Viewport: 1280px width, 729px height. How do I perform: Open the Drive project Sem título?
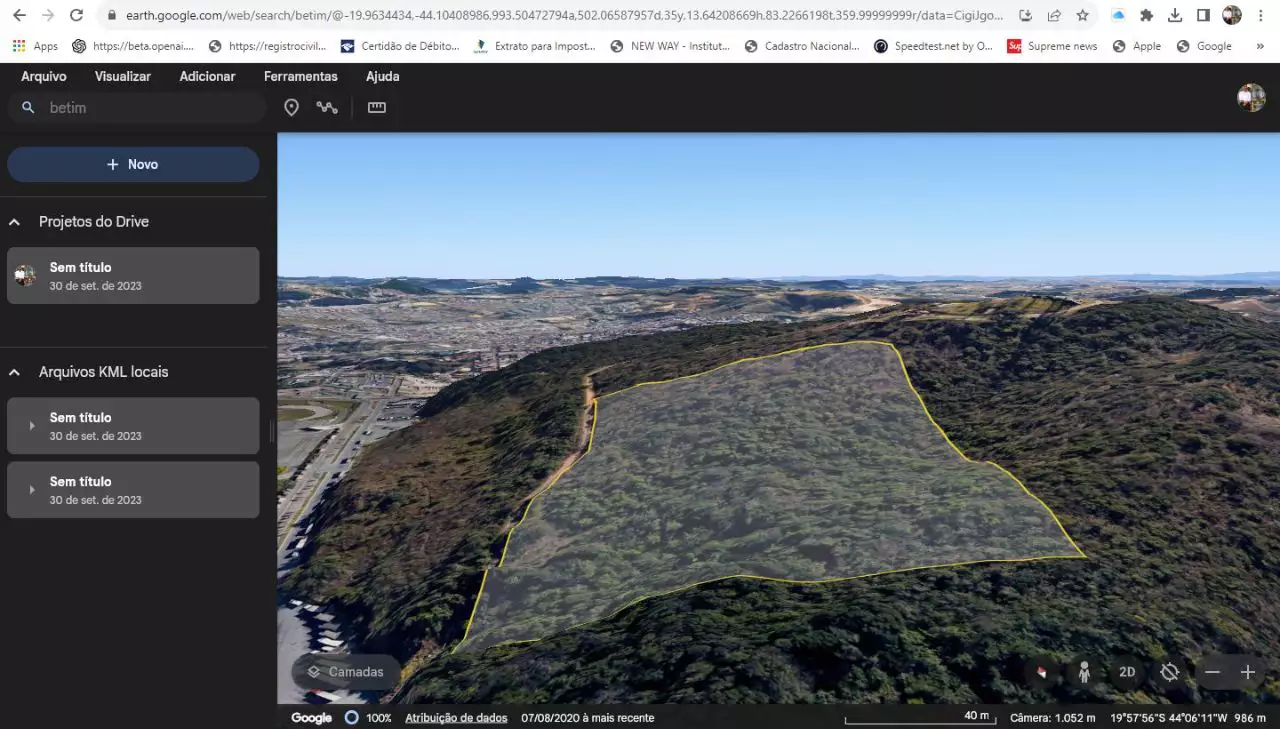[133, 276]
